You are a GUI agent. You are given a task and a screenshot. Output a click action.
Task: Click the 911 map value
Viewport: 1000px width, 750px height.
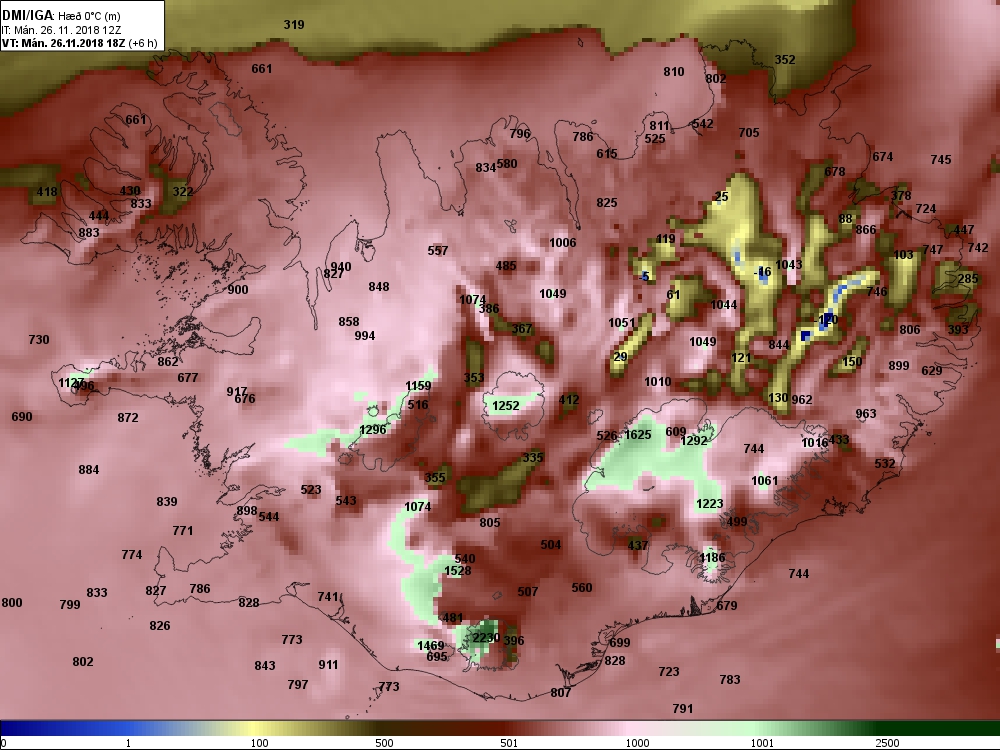tap(328, 665)
